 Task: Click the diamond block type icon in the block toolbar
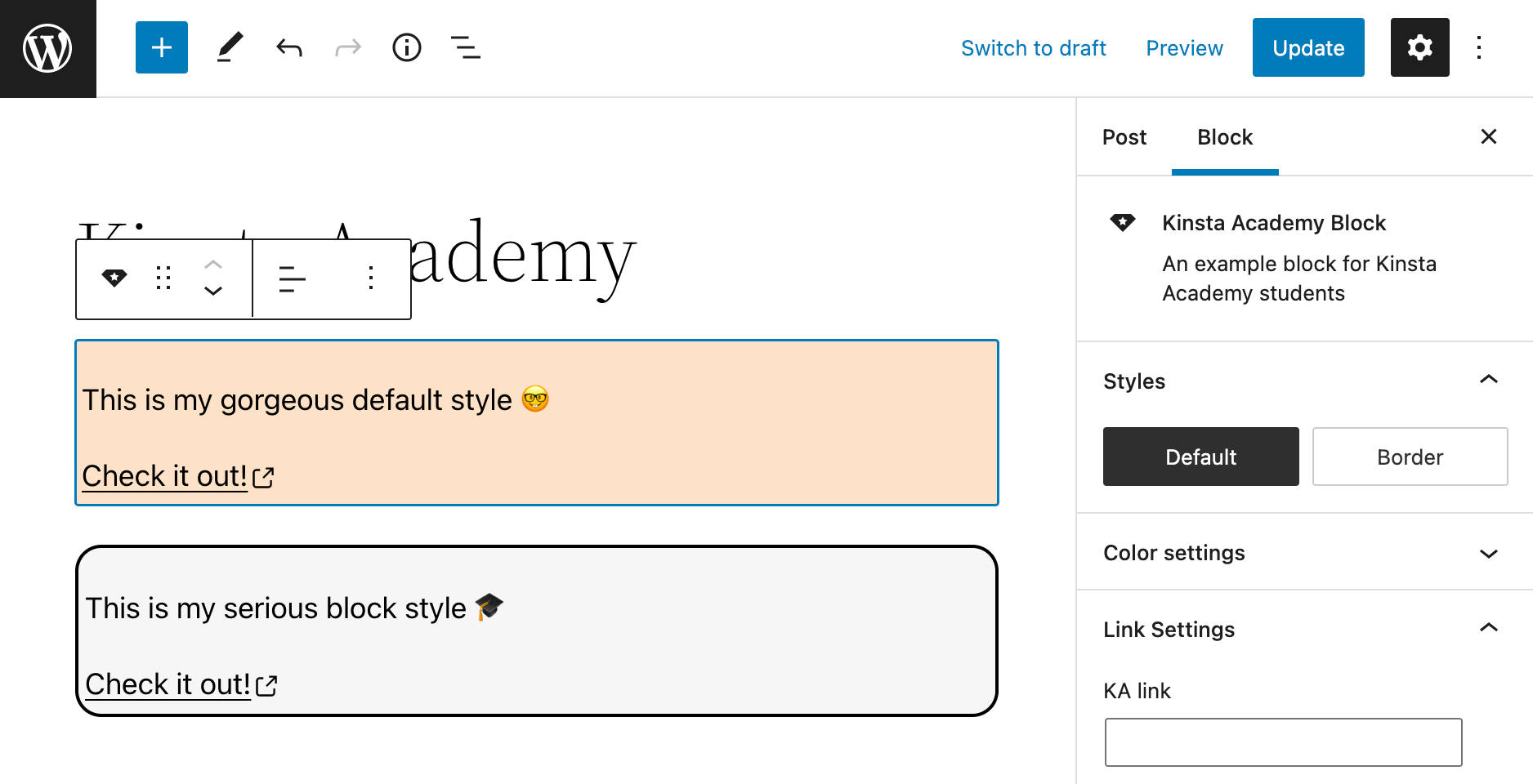[114, 278]
